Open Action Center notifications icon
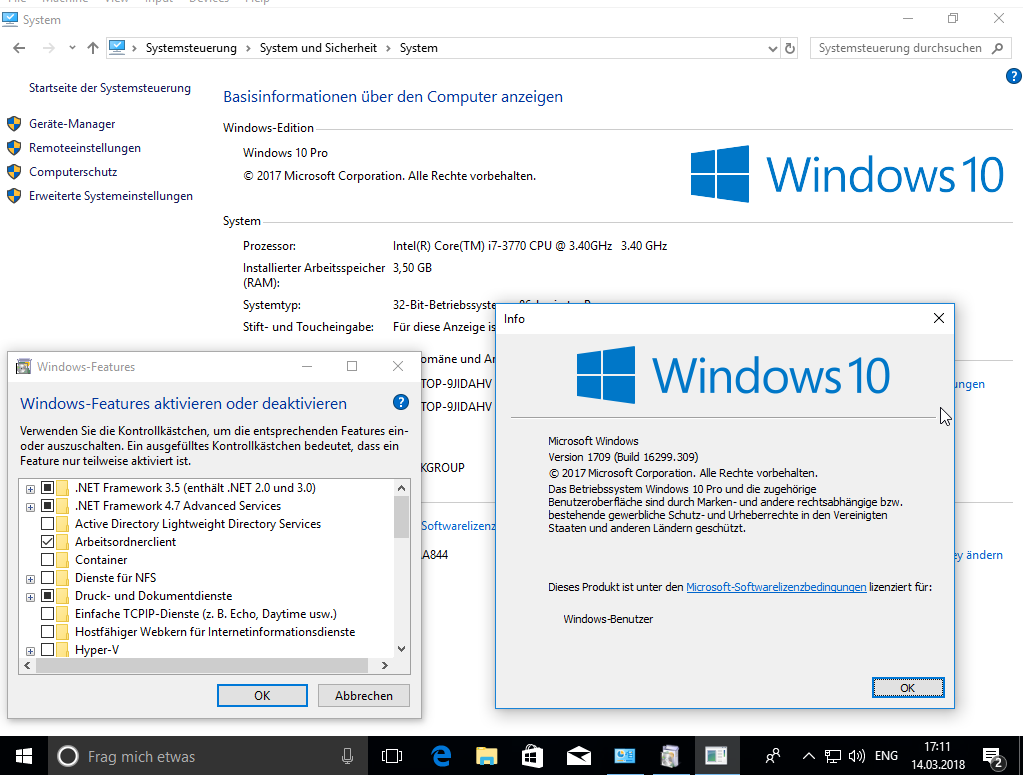 coord(993,757)
